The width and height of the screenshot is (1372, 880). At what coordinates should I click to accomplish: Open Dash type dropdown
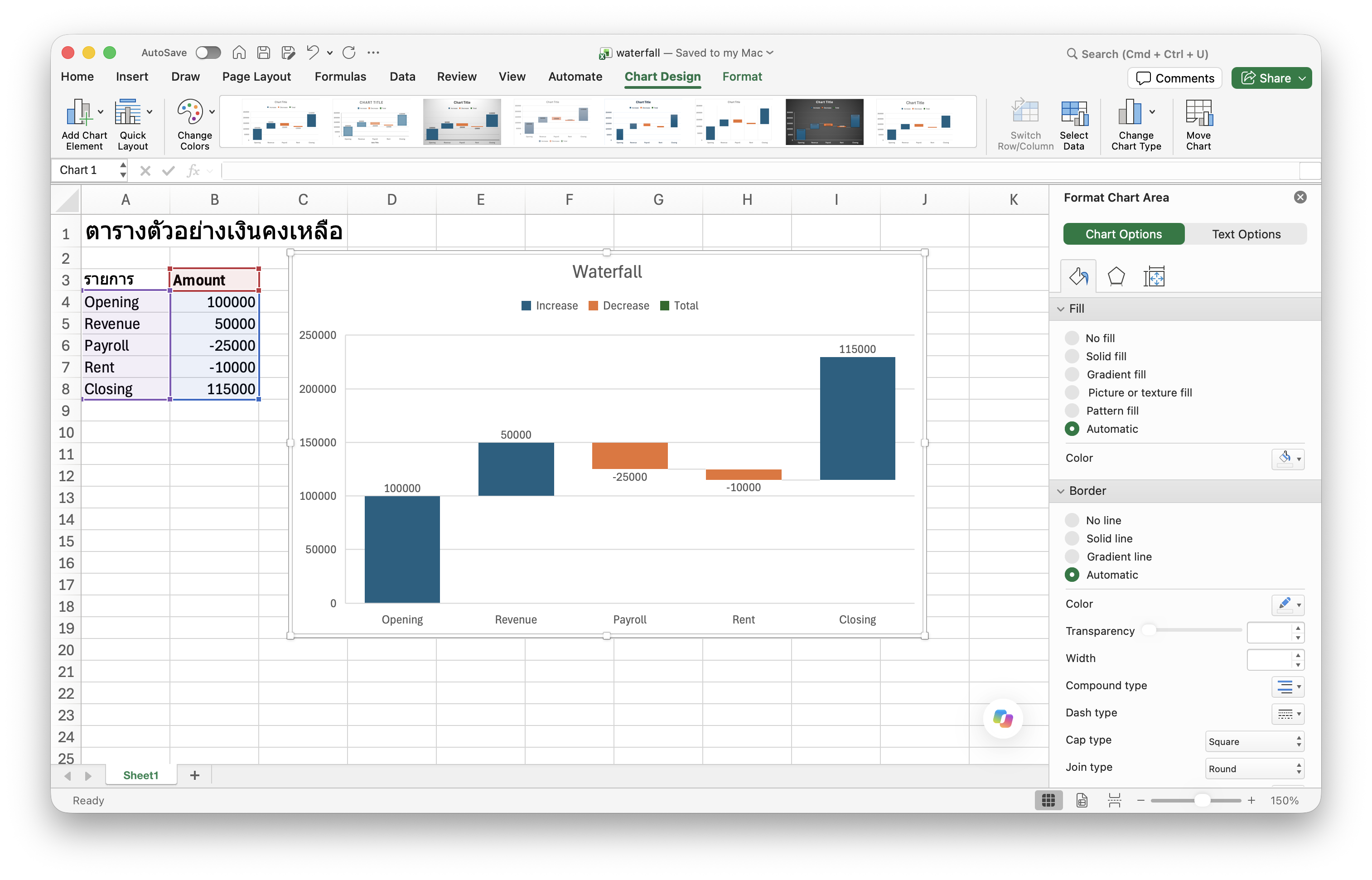point(1287,714)
